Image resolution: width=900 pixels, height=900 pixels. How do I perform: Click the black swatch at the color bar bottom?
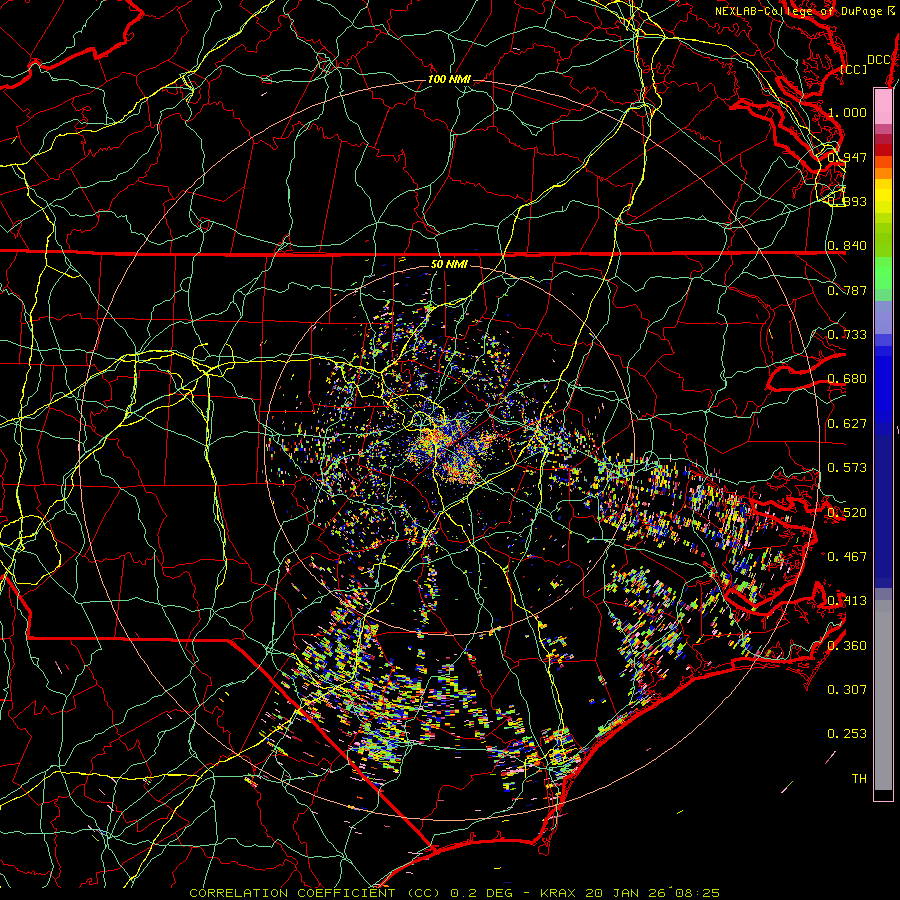(x=883, y=795)
